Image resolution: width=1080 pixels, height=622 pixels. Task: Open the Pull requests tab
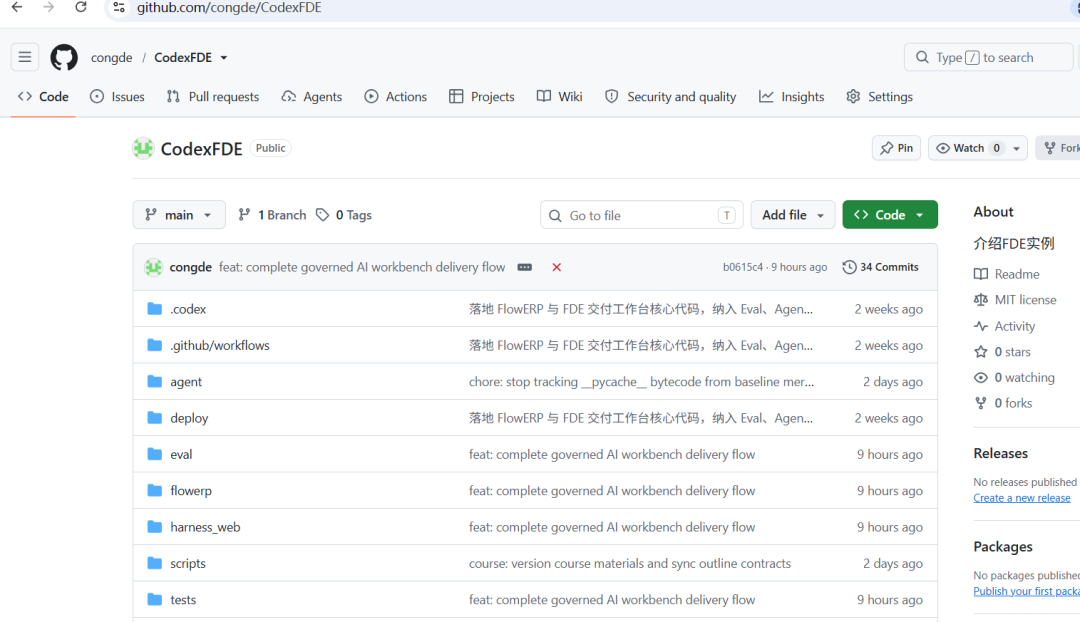213,96
